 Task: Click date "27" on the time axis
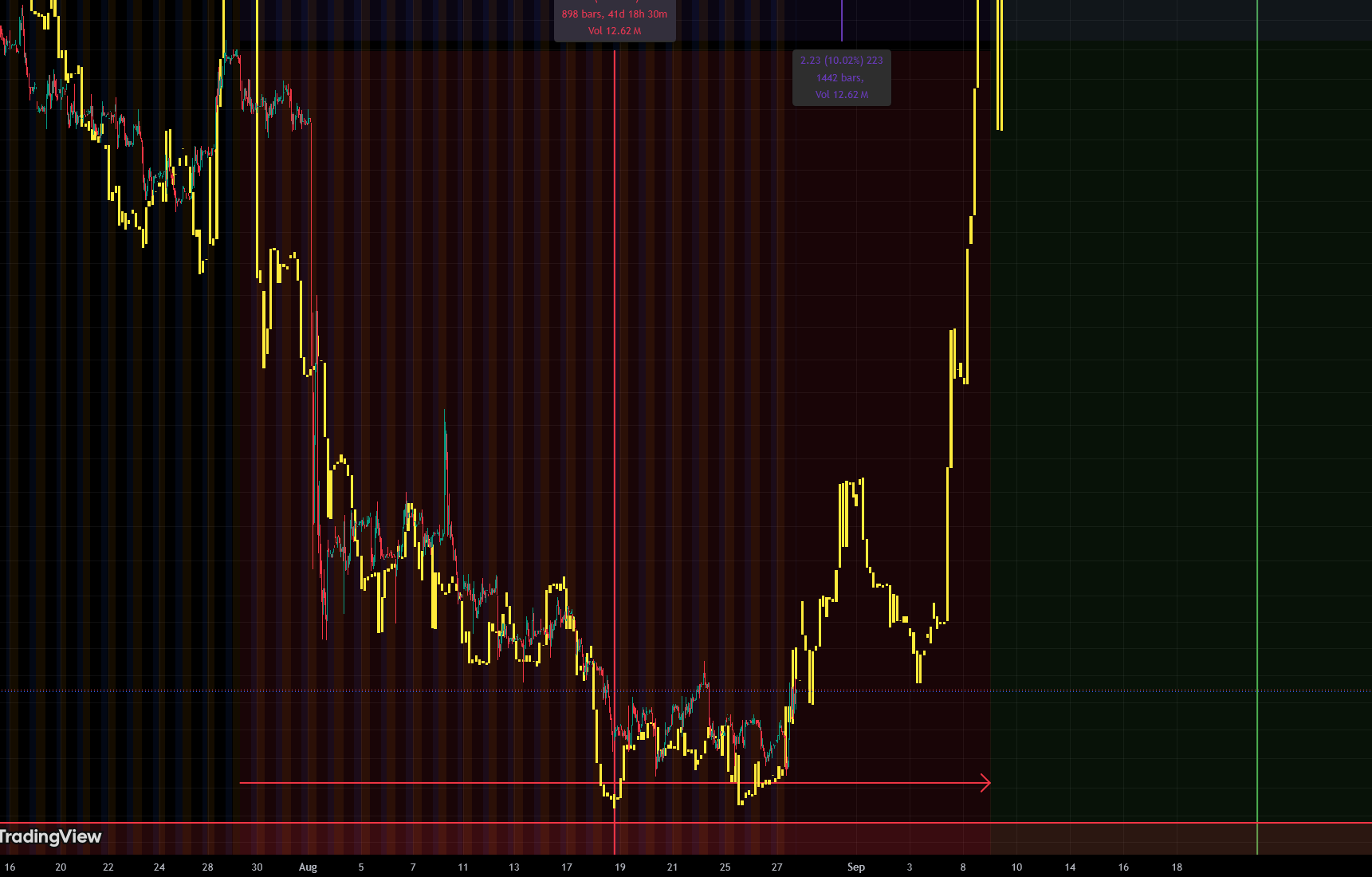pos(777,867)
